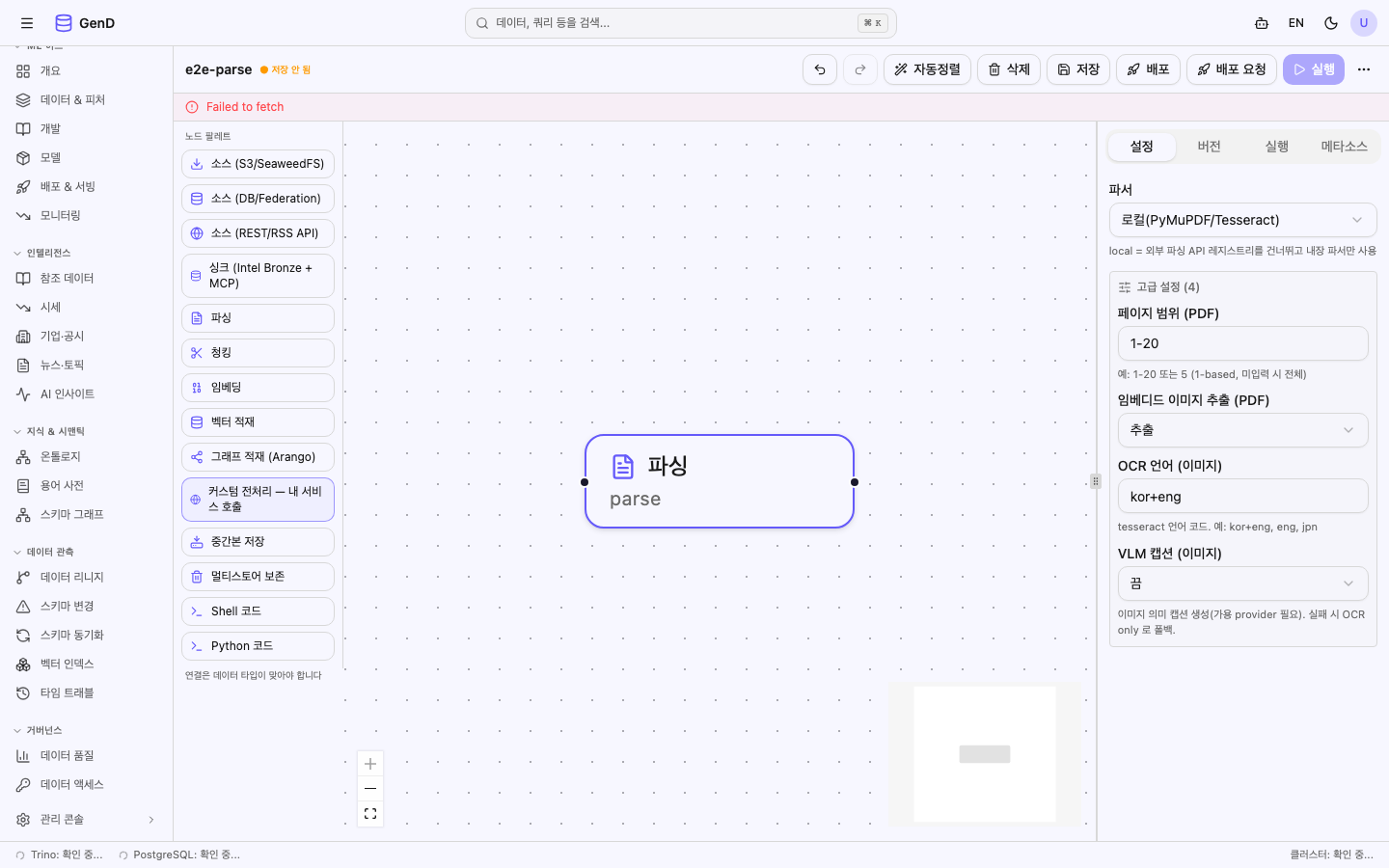
Task: Open 용어 사전 page
Action: tap(87, 486)
